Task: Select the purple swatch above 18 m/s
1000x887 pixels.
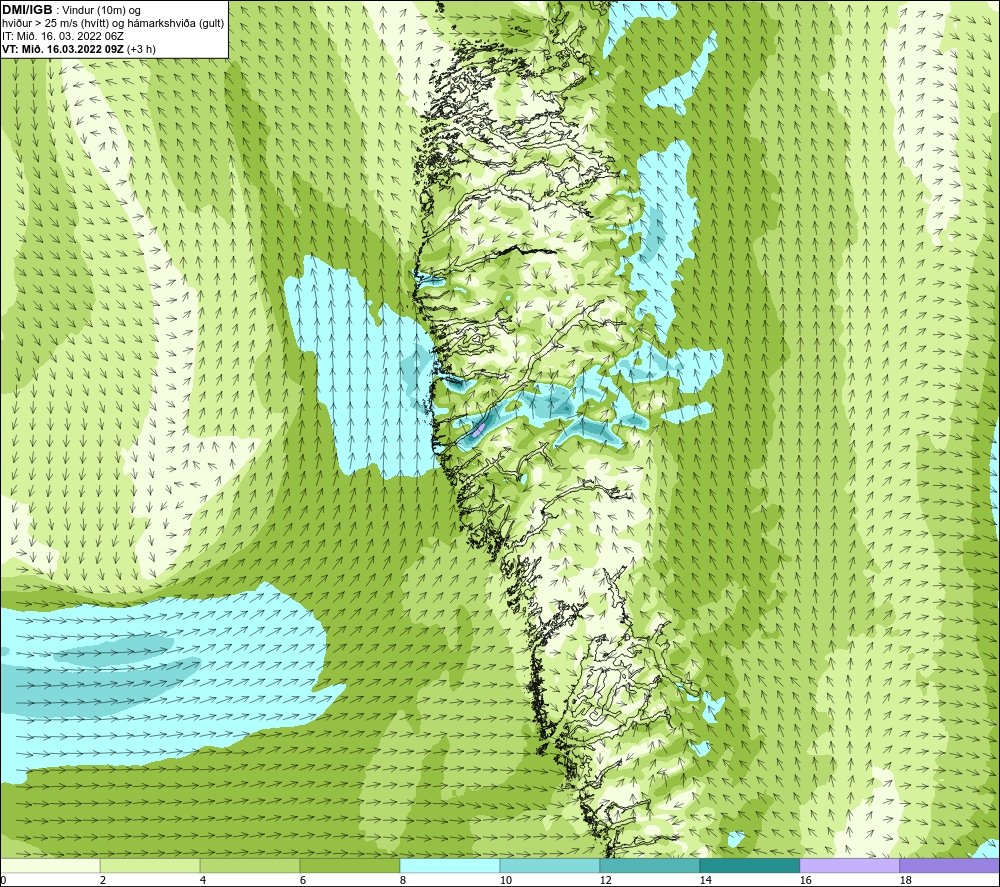Action: click(x=950, y=865)
